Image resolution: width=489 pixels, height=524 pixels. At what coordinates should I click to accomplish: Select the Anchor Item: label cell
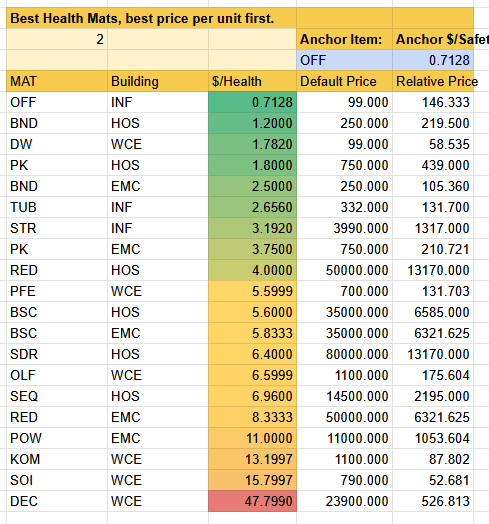[344, 39]
